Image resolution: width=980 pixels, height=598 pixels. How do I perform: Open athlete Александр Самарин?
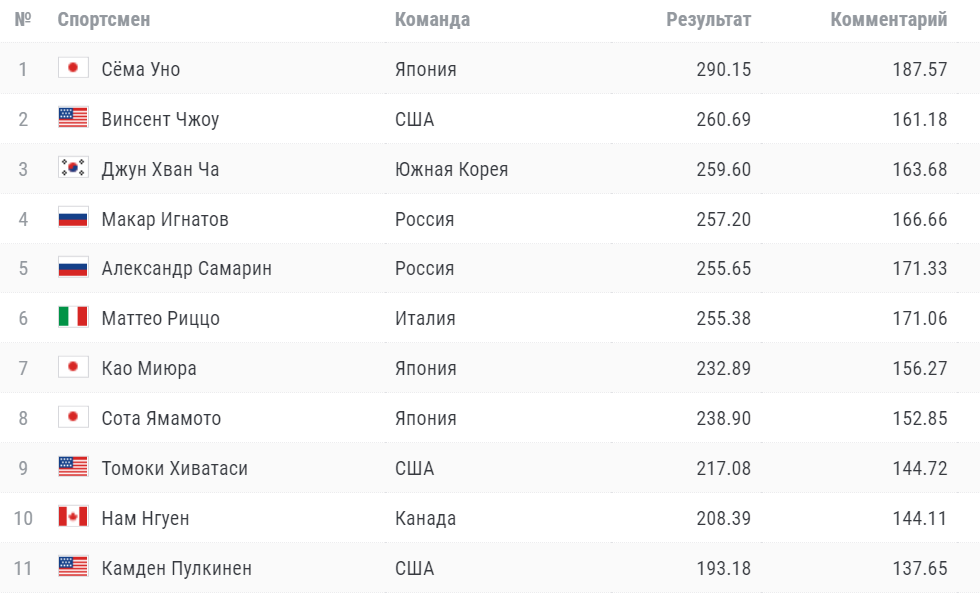(x=186, y=269)
